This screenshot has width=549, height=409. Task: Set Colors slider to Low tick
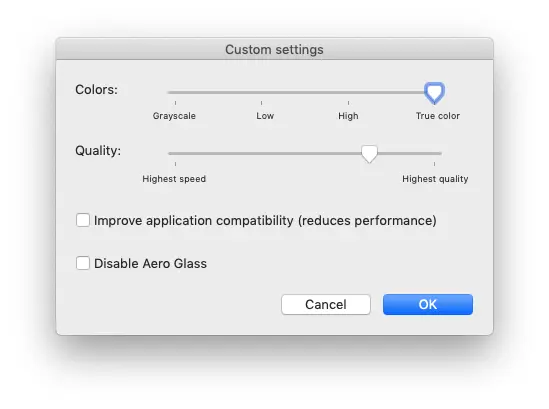tap(262, 92)
